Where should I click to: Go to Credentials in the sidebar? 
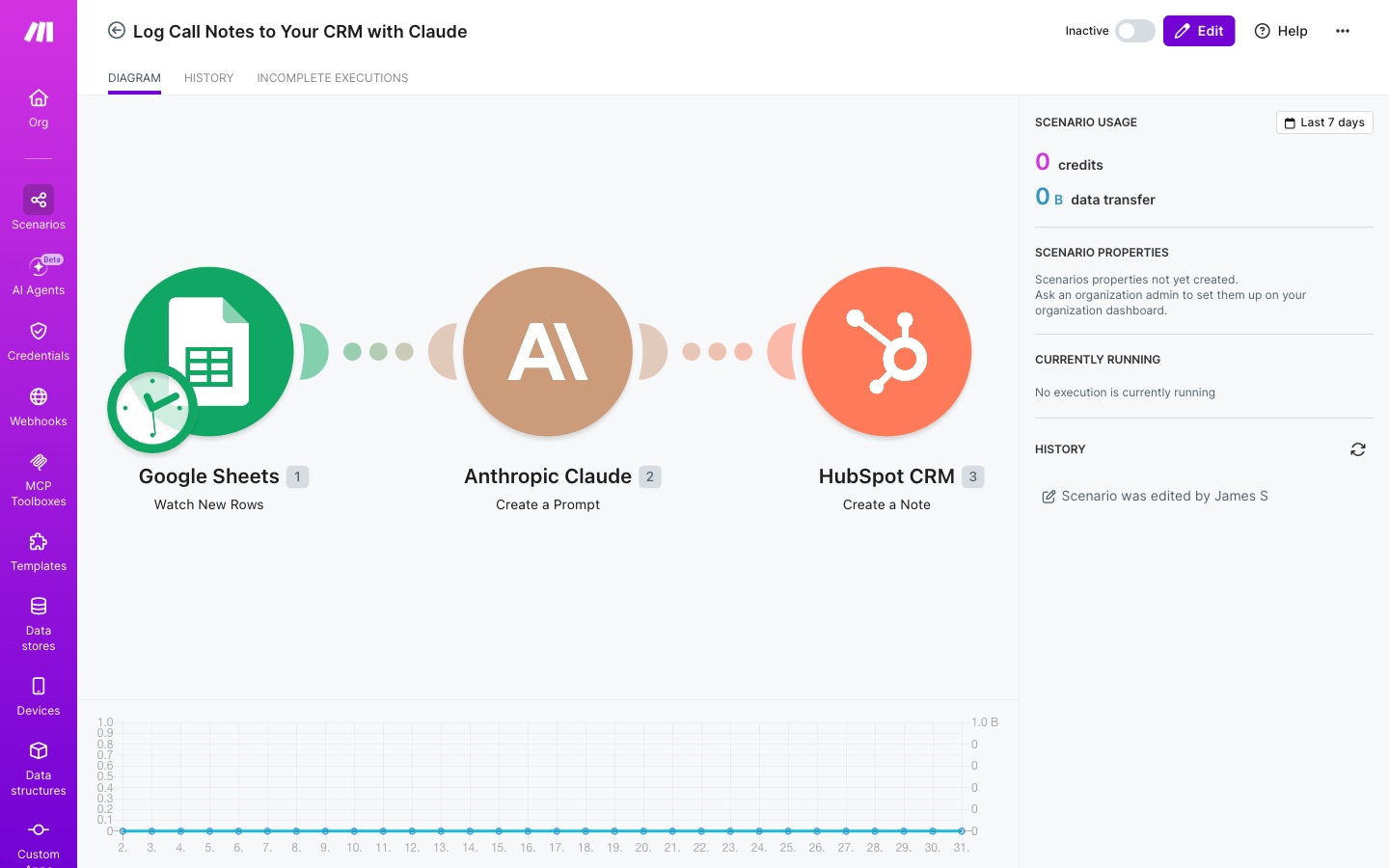click(39, 341)
